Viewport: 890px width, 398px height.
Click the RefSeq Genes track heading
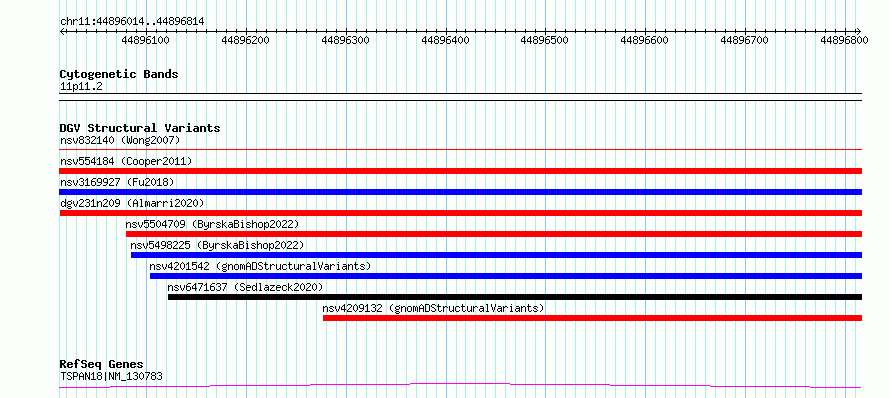point(102,364)
